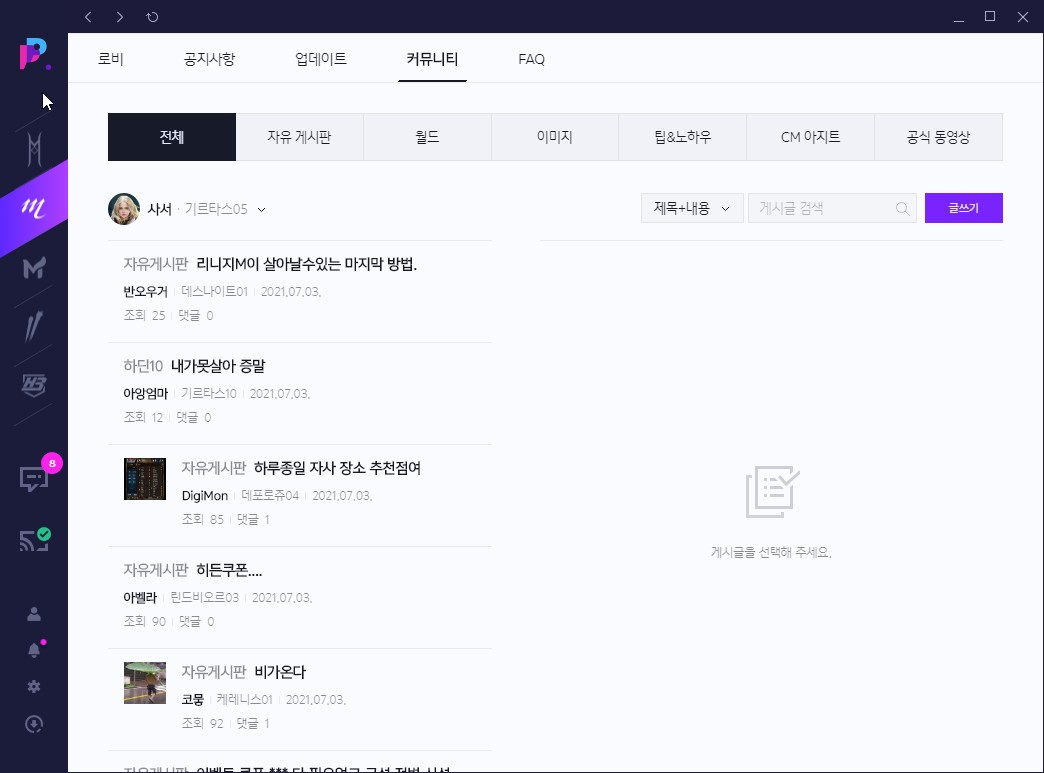Open the user profile icon
Image resolution: width=1044 pixels, height=773 pixels.
(x=34, y=614)
